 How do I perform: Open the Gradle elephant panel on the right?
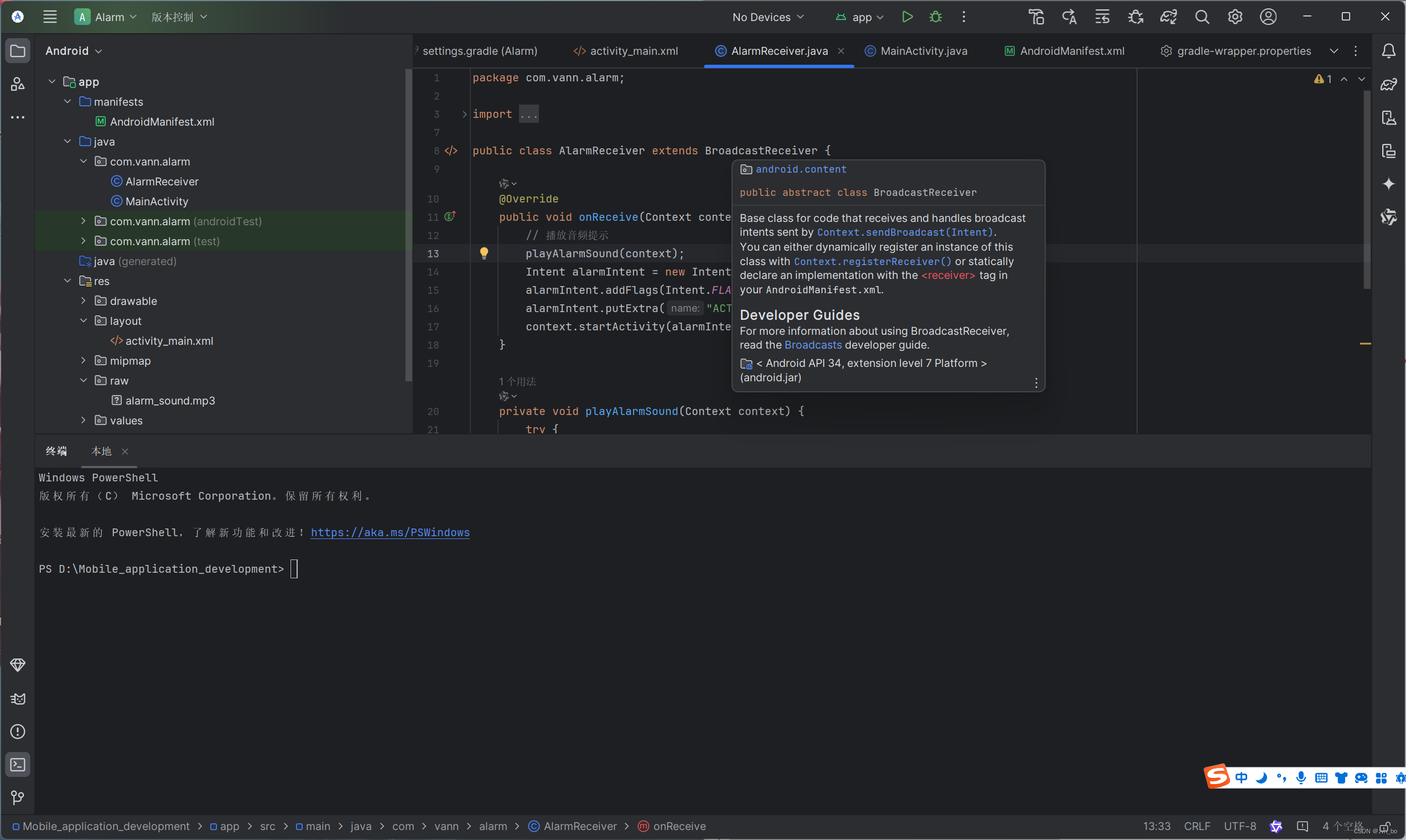pyautogui.click(x=1389, y=84)
